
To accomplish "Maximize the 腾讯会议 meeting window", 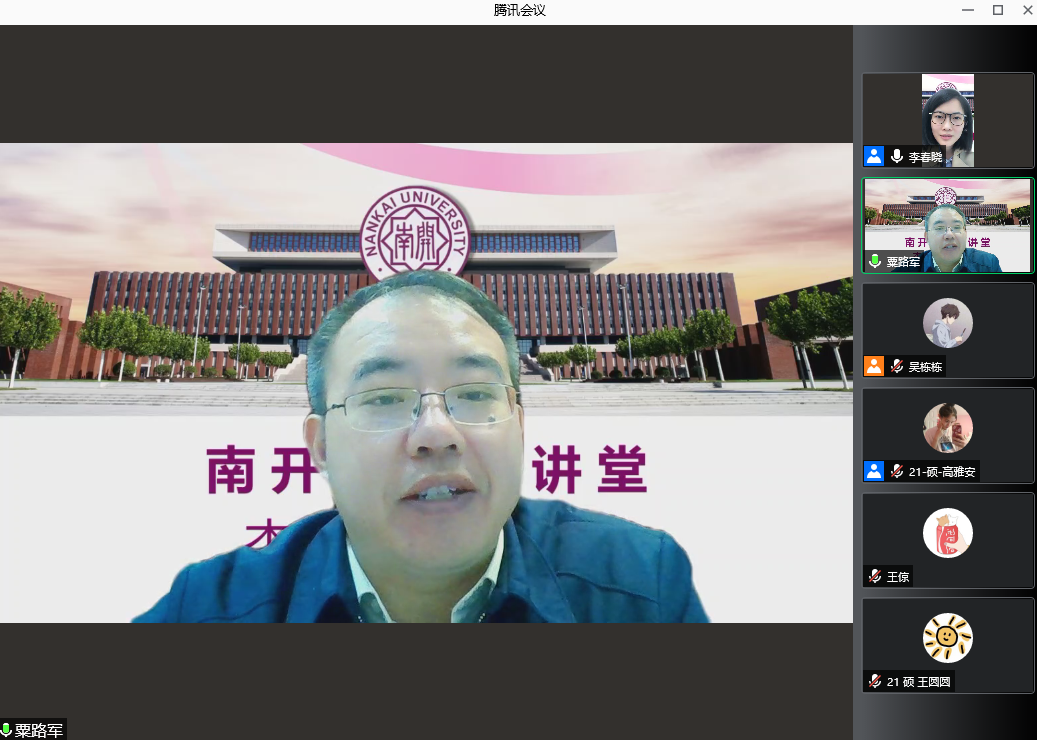I will point(997,11).
